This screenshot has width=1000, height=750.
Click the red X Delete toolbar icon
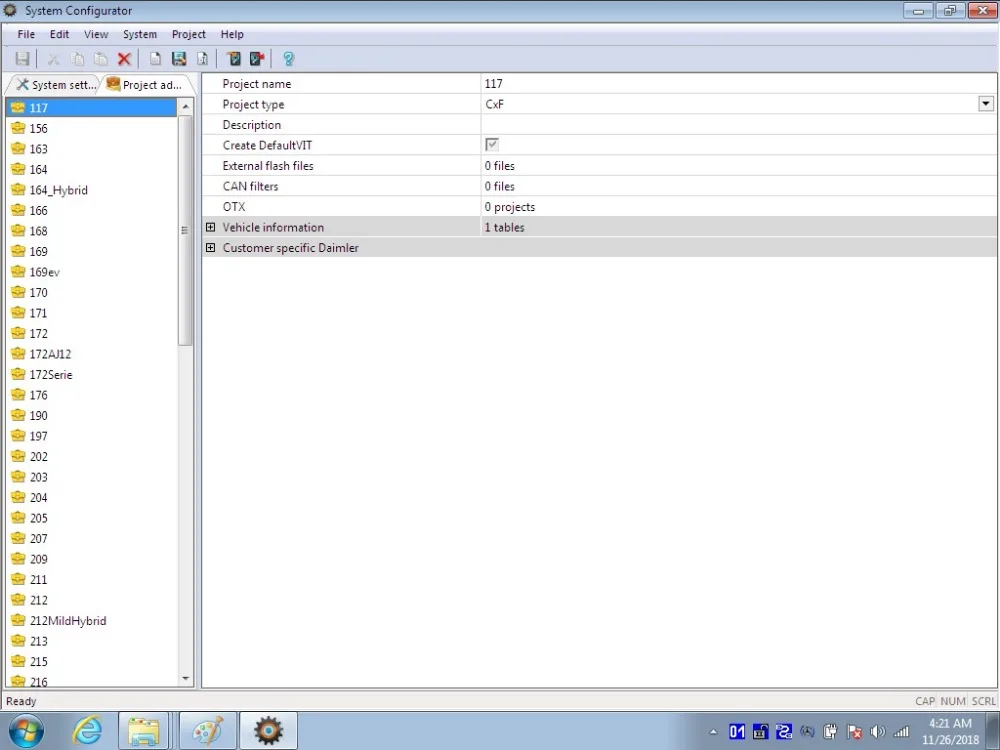click(x=124, y=59)
